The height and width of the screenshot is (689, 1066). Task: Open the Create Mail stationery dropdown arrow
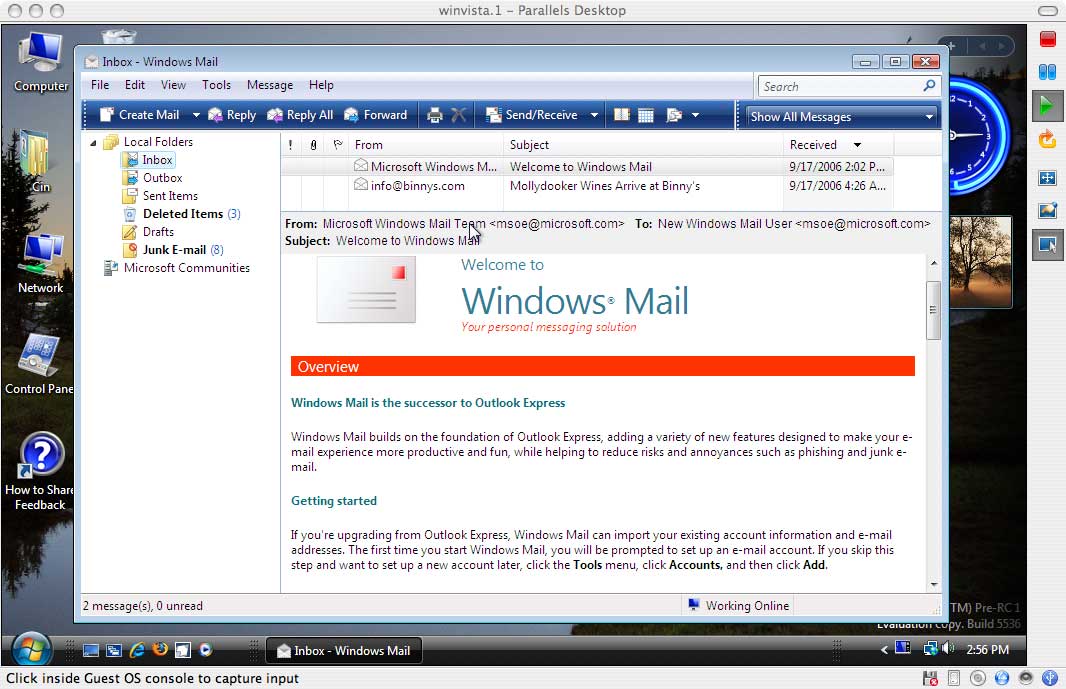click(196, 115)
